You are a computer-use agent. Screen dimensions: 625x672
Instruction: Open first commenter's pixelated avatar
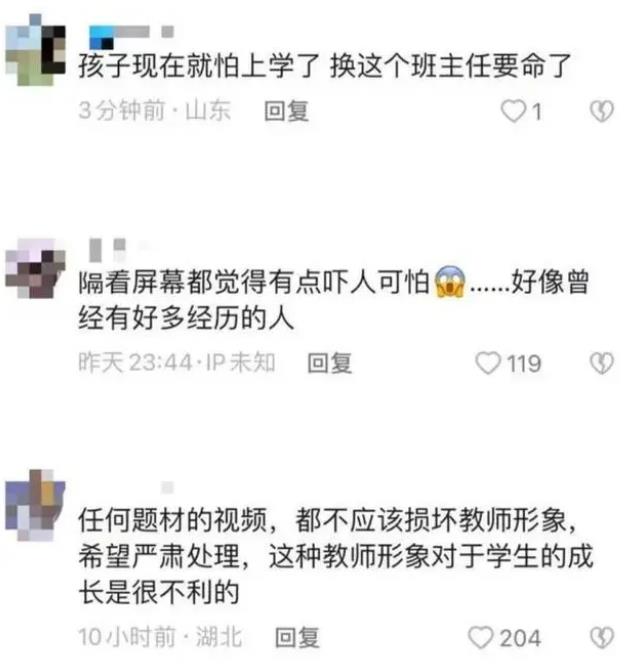35,49
